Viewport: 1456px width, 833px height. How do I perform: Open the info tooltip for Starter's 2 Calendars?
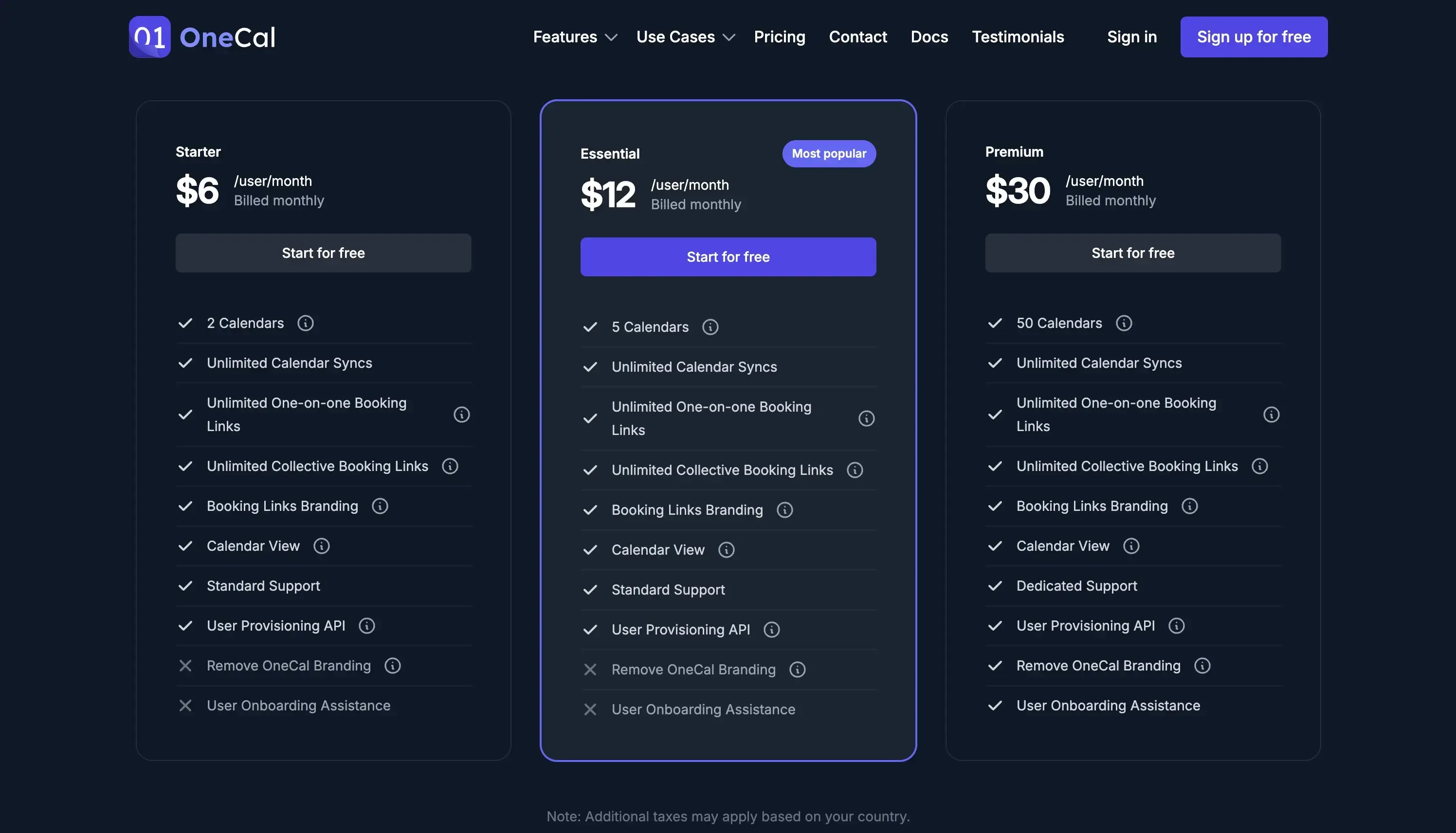point(305,323)
